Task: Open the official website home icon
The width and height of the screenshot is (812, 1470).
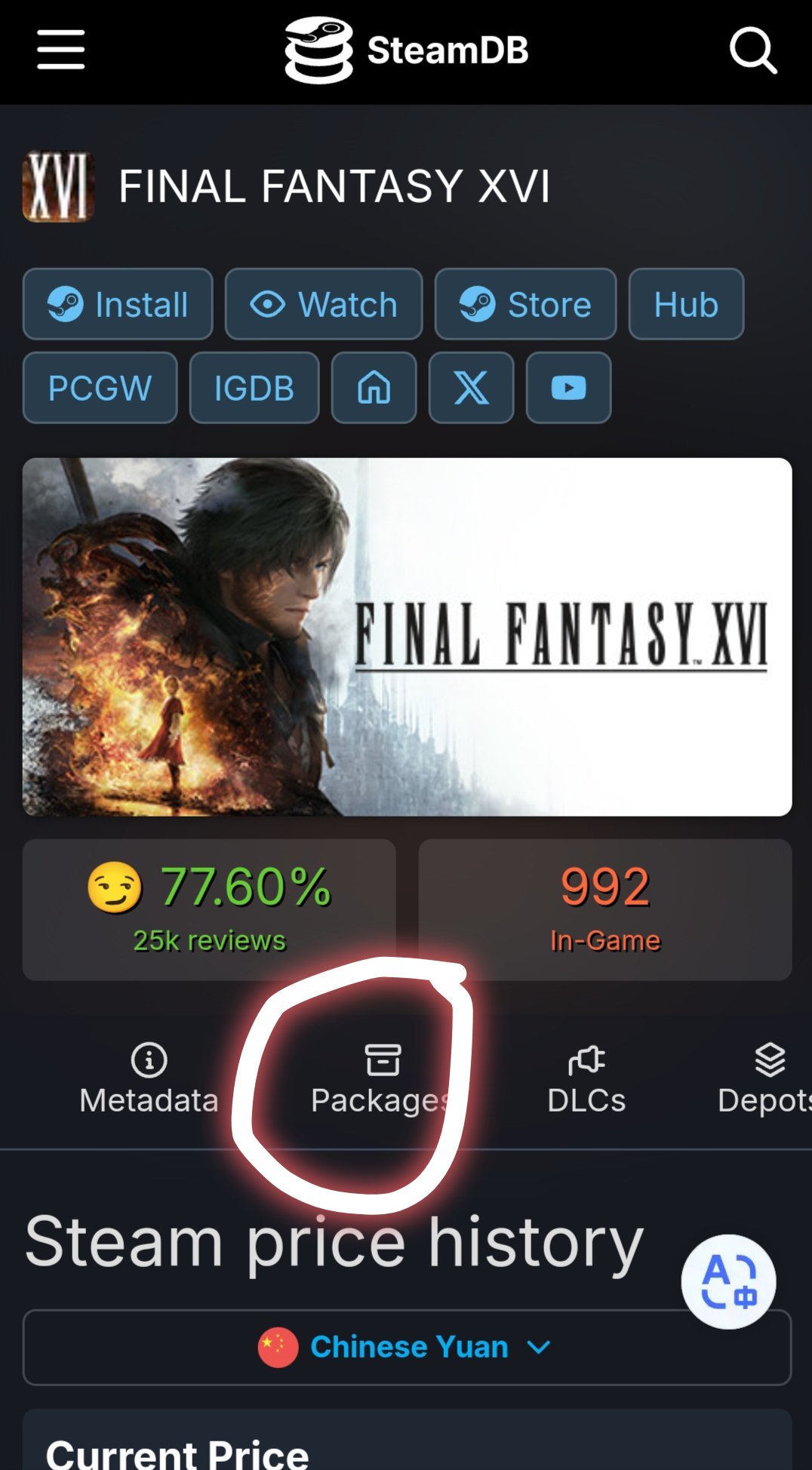Action: 374,388
